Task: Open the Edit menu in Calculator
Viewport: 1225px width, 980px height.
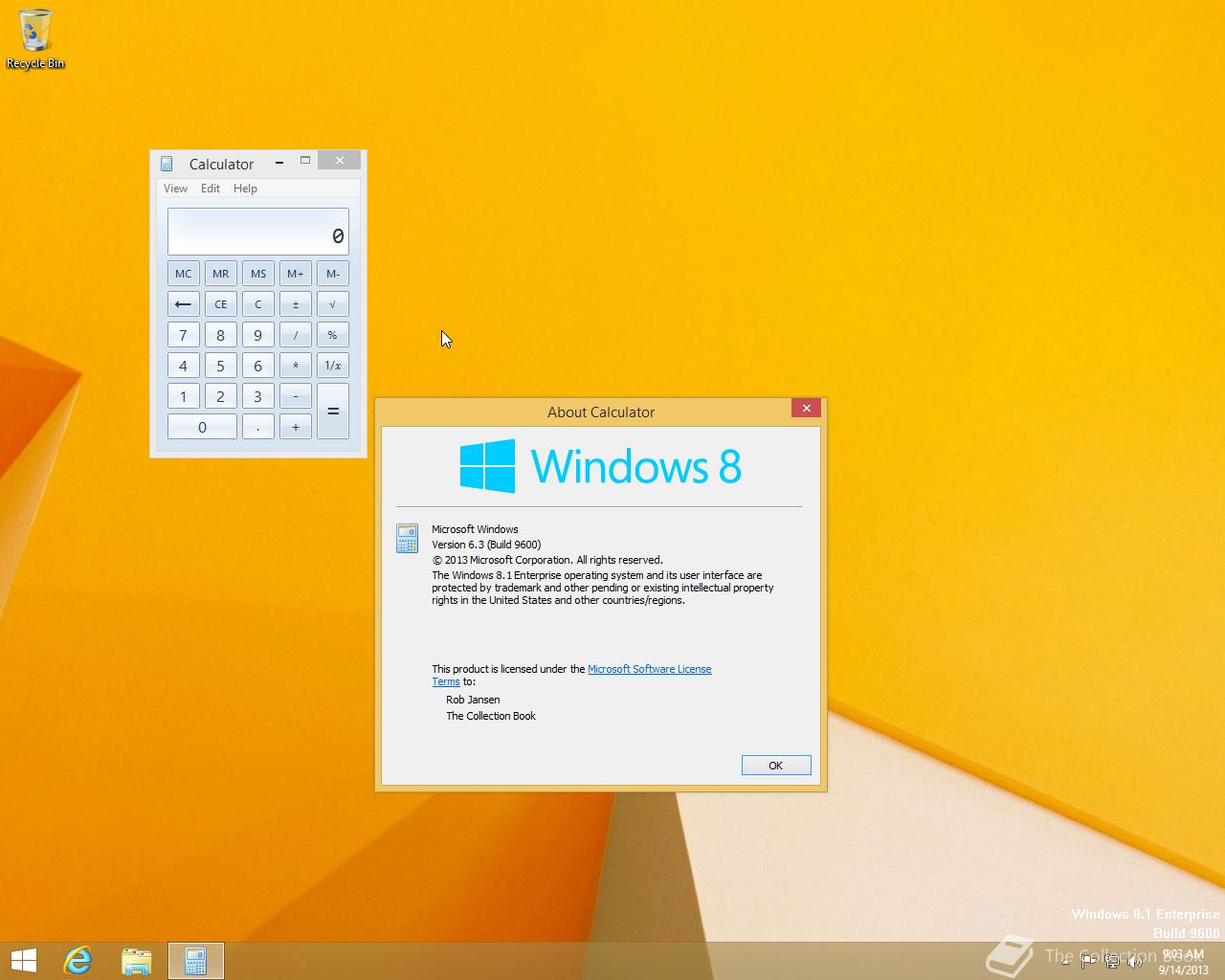Action: 211,189
